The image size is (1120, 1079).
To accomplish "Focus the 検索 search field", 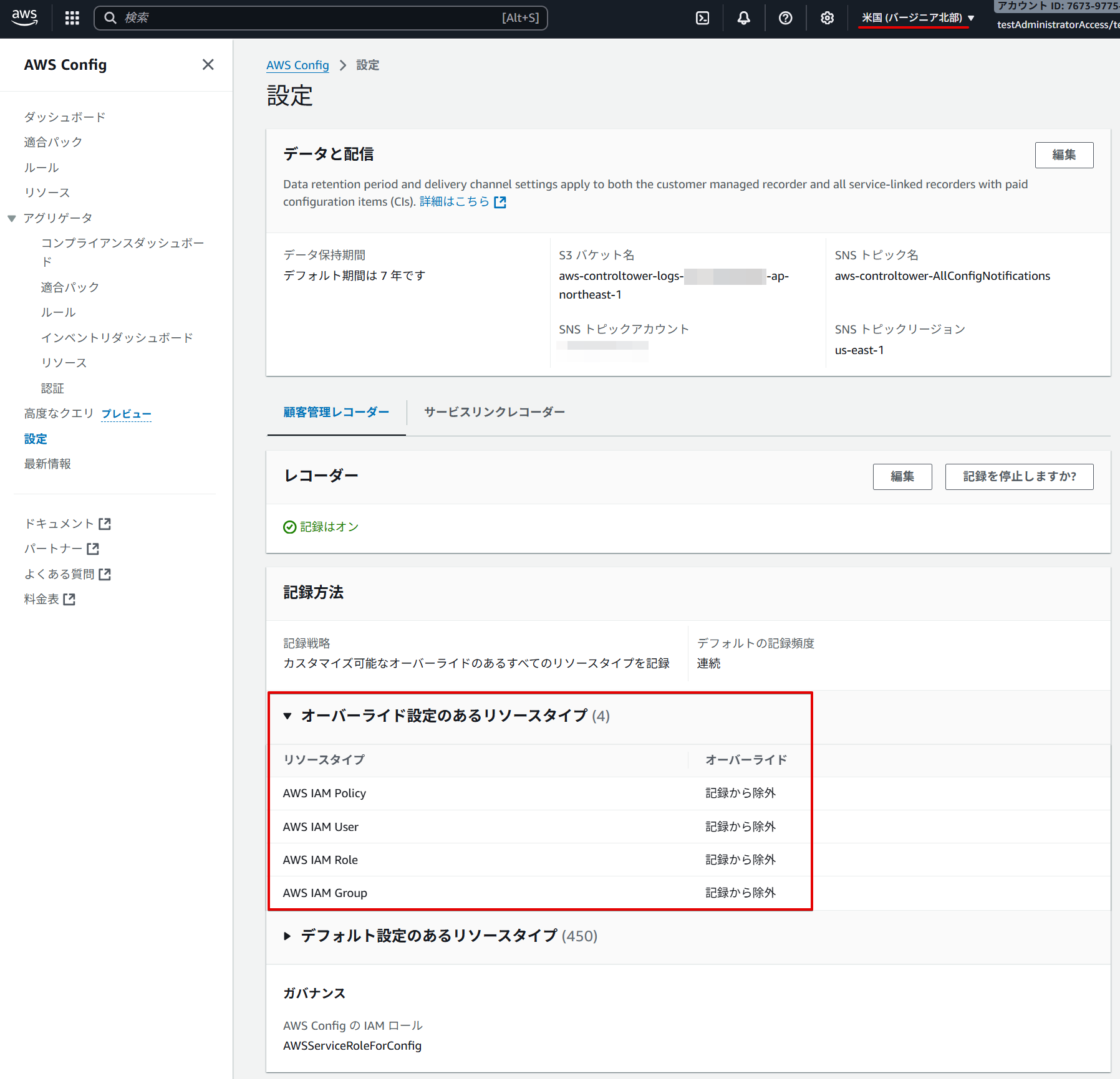I will point(321,18).
